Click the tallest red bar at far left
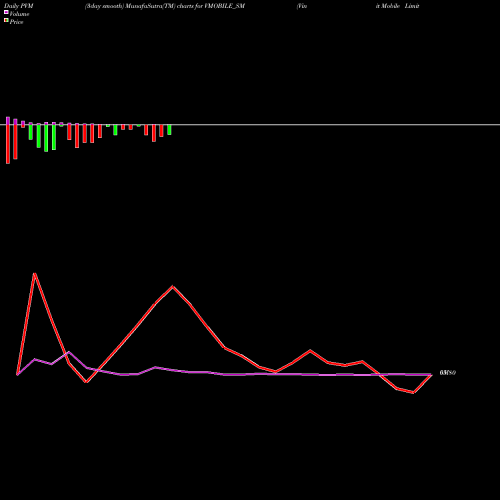 click(x=8, y=143)
